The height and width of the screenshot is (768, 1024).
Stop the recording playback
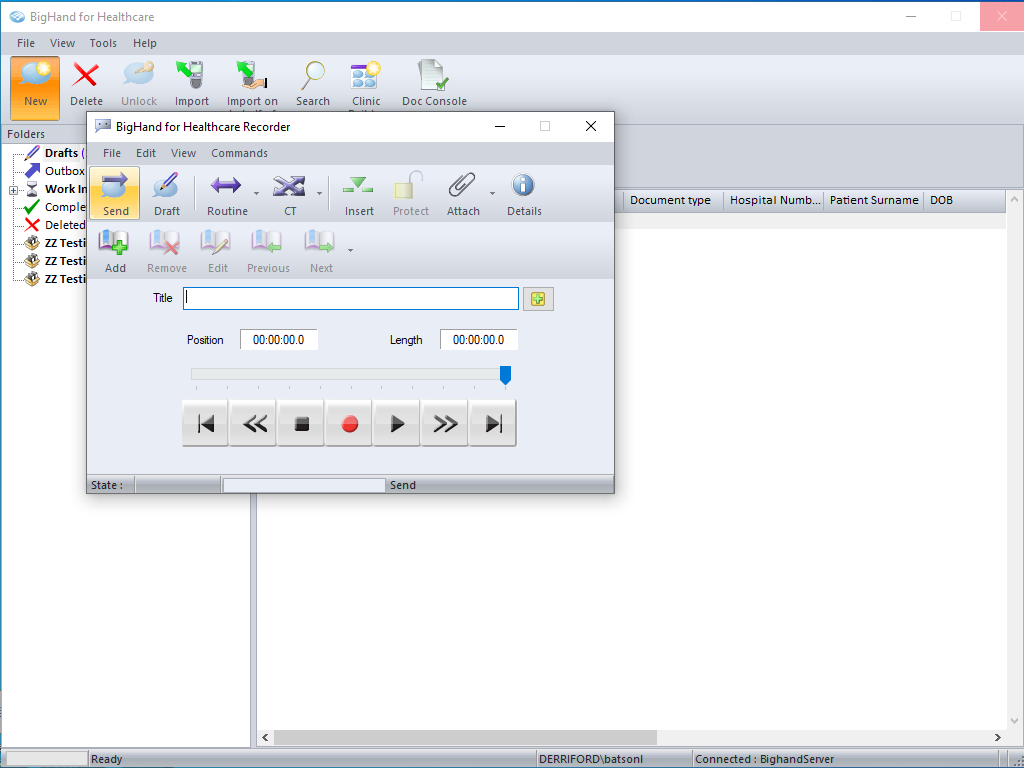click(301, 424)
